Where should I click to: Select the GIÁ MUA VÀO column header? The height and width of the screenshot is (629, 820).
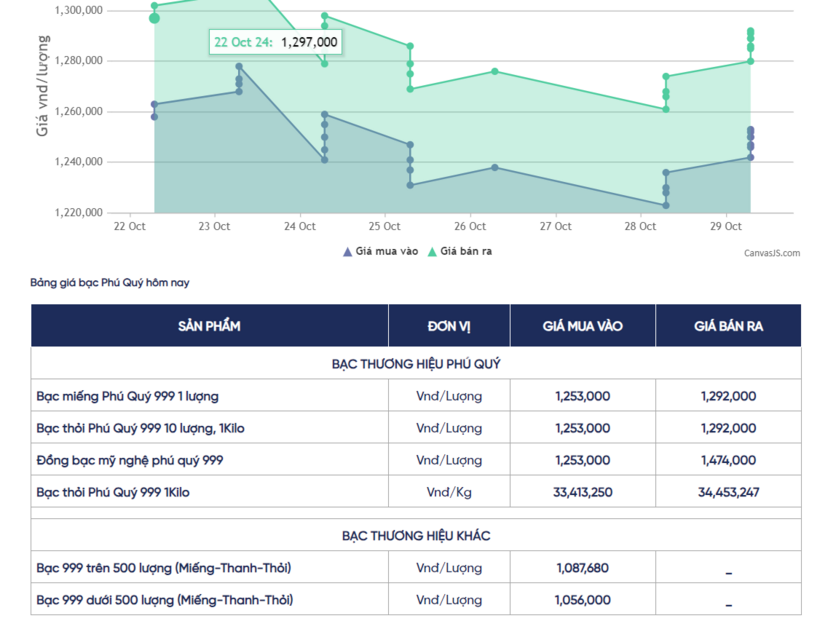[583, 326]
